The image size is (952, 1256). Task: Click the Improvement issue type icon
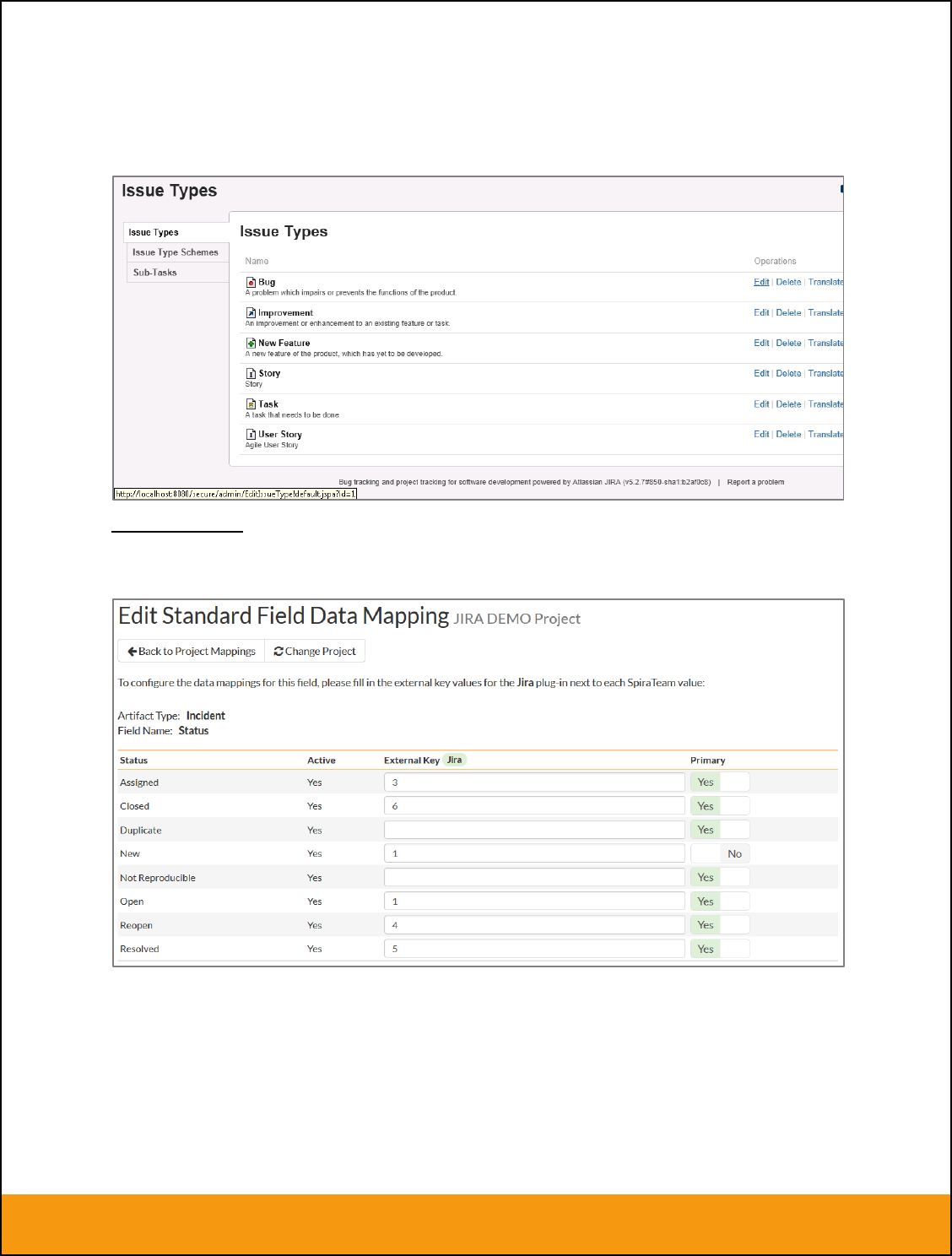pyautogui.click(x=251, y=313)
